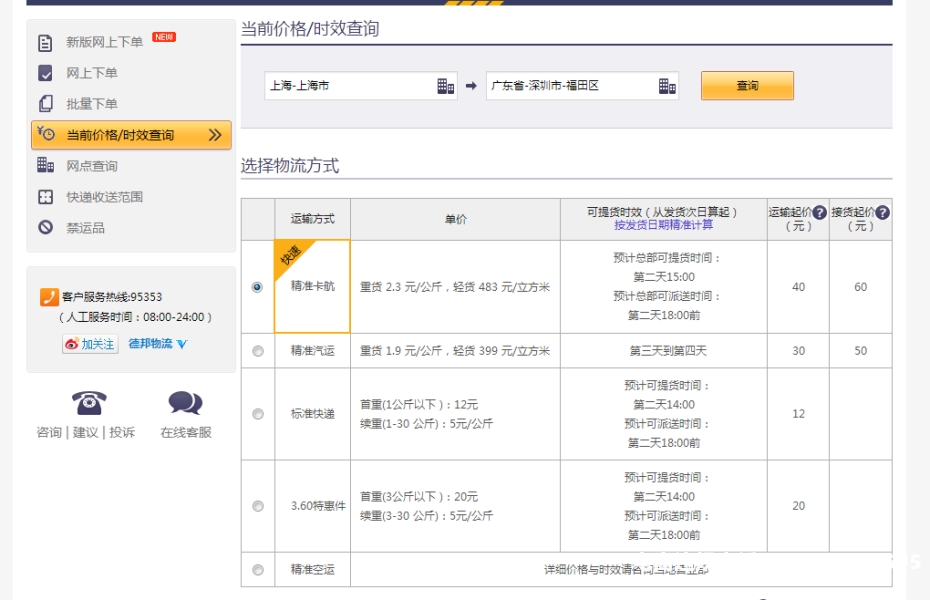Viewport: 930px width, 600px height.
Task: Open online customer service chat bubble icon
Action: point(185,403)
